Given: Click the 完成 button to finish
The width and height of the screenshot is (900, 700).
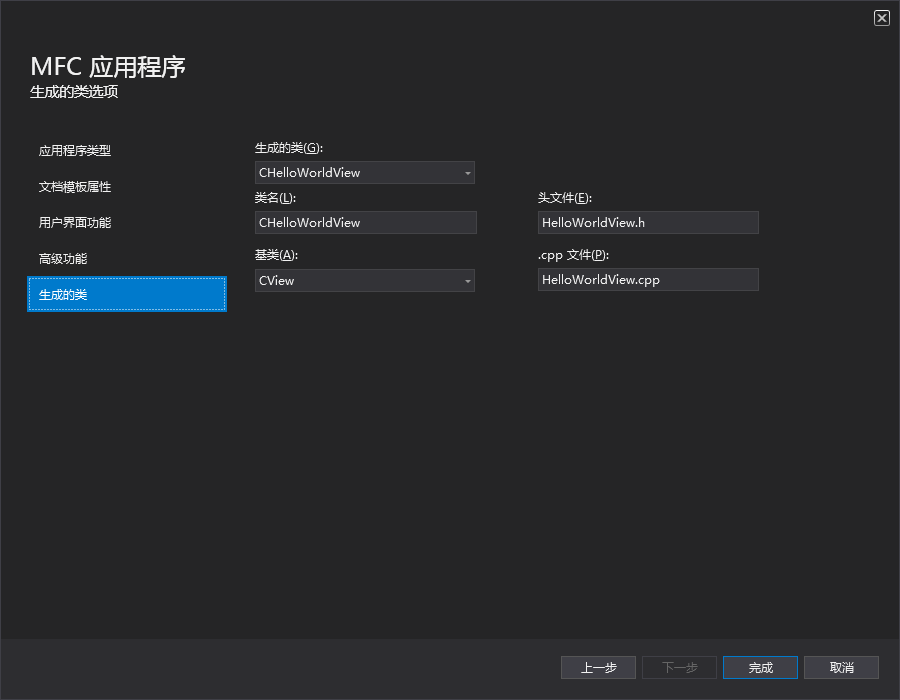Looking at the screenshot, I should pos(760,667).
